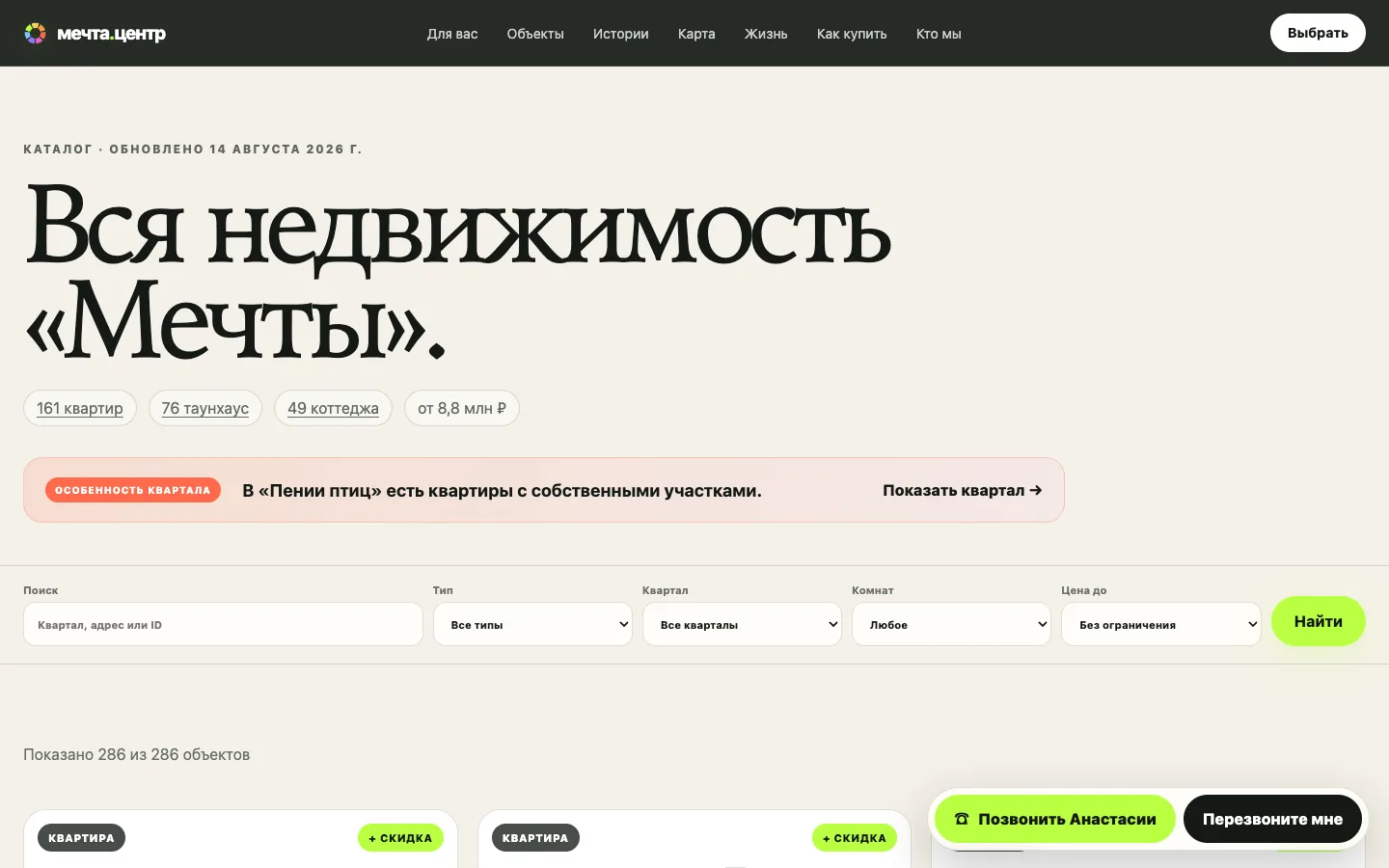Click the от 8,8 млн ₽ chip

(x=462, y=408)
